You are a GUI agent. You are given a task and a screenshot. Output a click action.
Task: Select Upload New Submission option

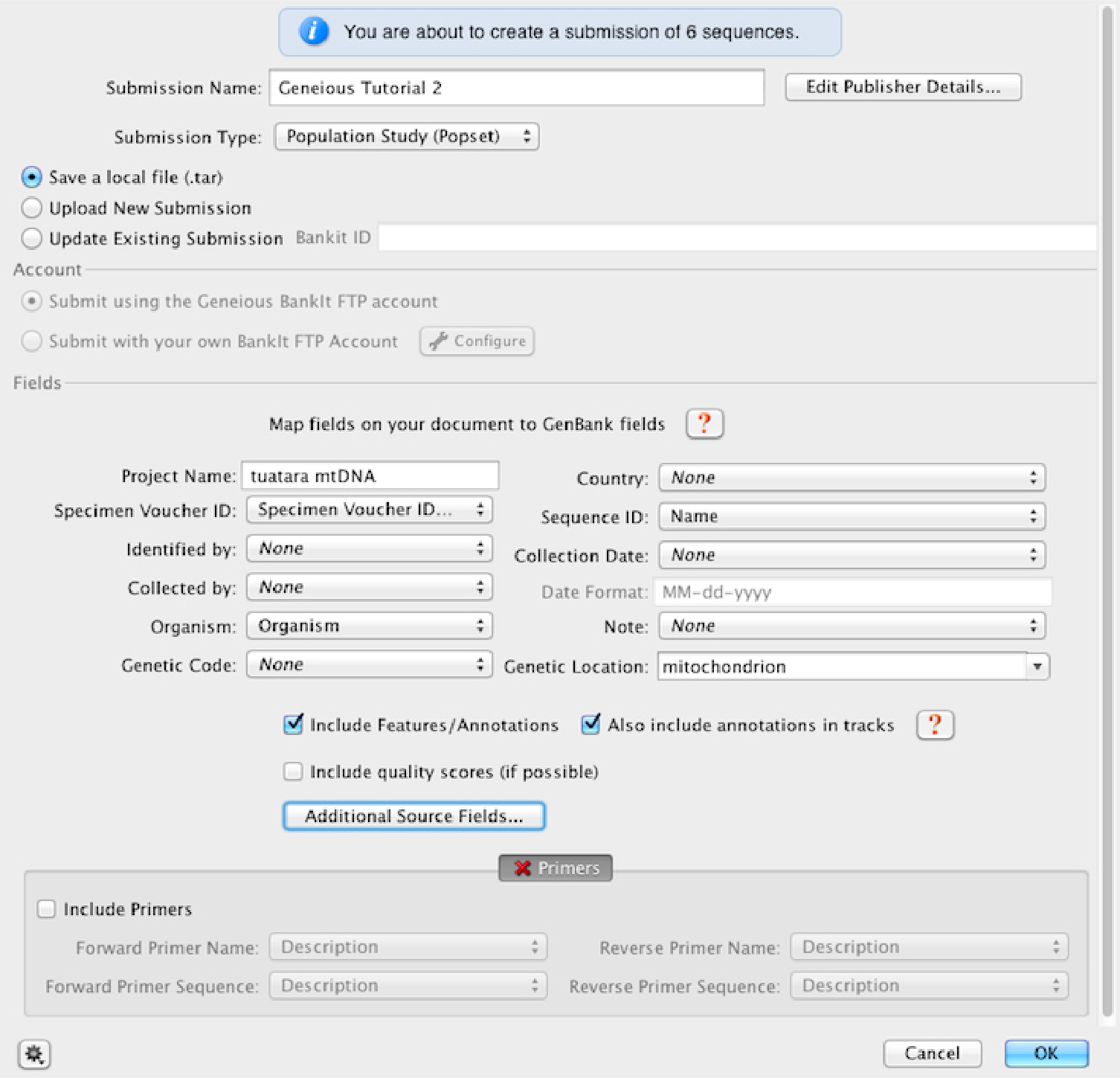point(31,208)
